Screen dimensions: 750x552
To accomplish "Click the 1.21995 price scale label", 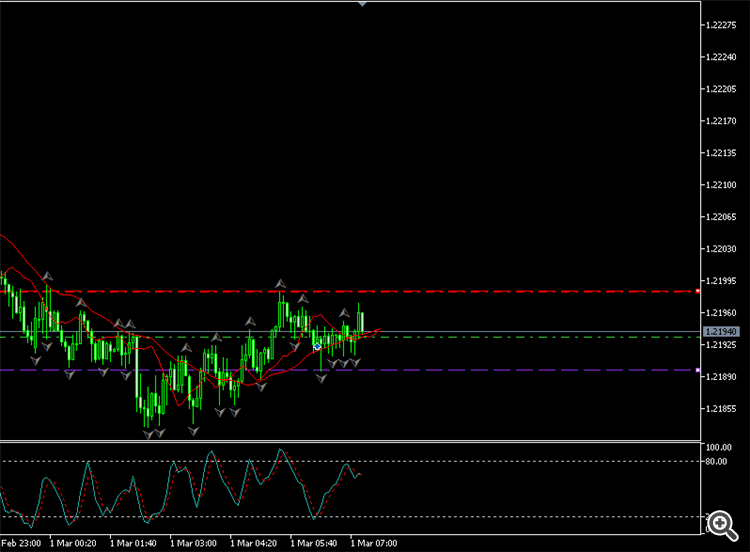I will tap(721, 281).
